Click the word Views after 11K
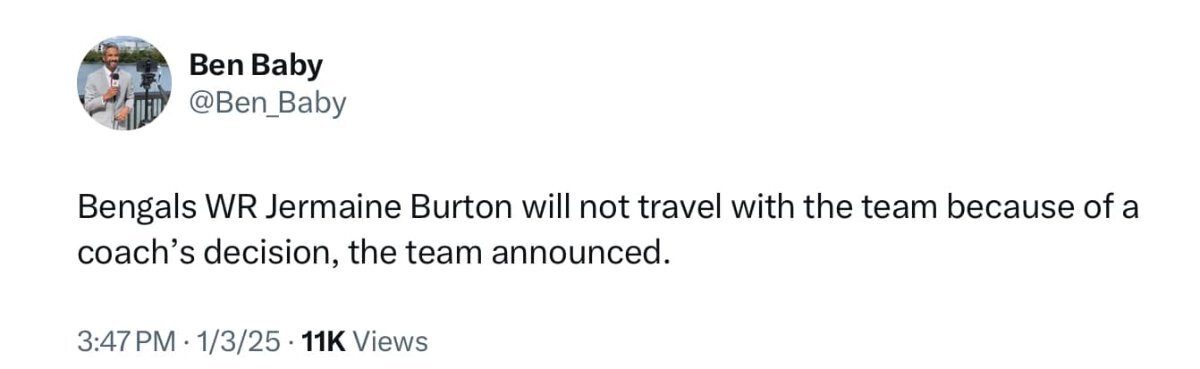1200x369 pixels. point(391,342)
